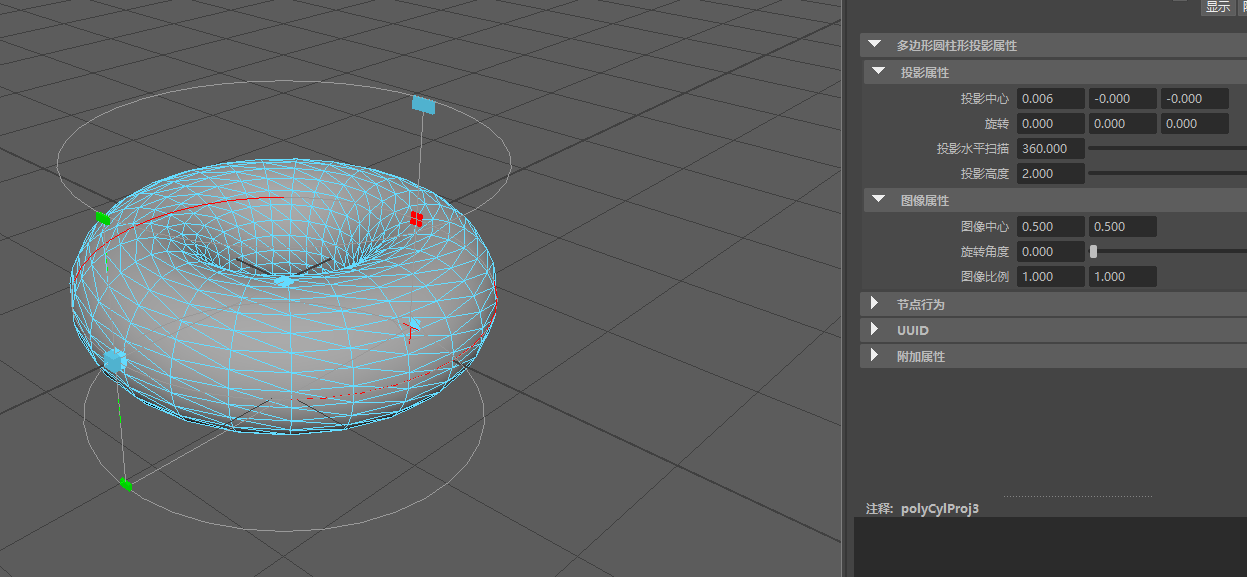Expand the UUID section
The width and height of the screenshot is (1247, 577).
click(875, 329)
